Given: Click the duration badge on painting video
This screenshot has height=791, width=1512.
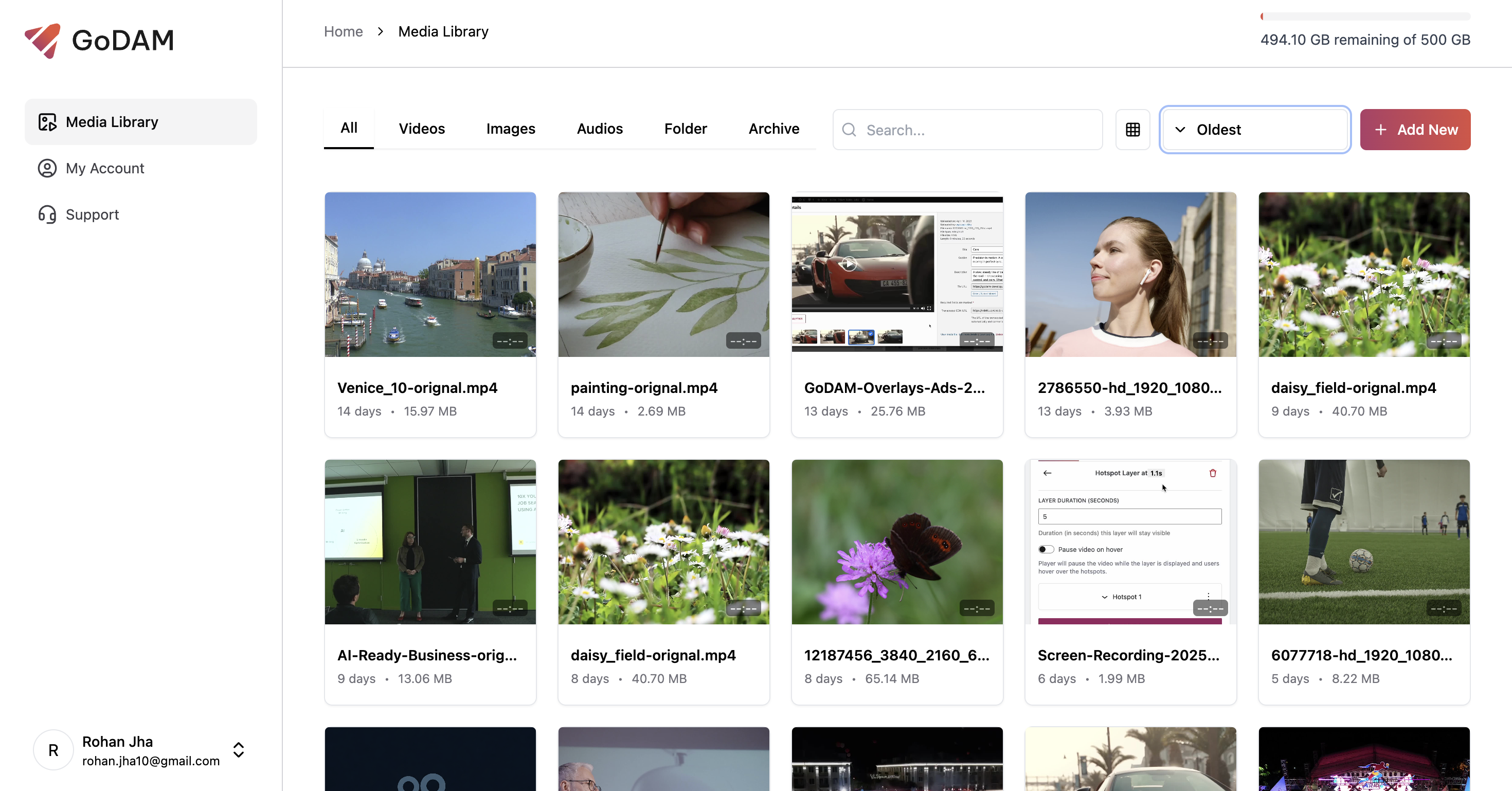Looking at the screenshot, I should pos(743,341).
